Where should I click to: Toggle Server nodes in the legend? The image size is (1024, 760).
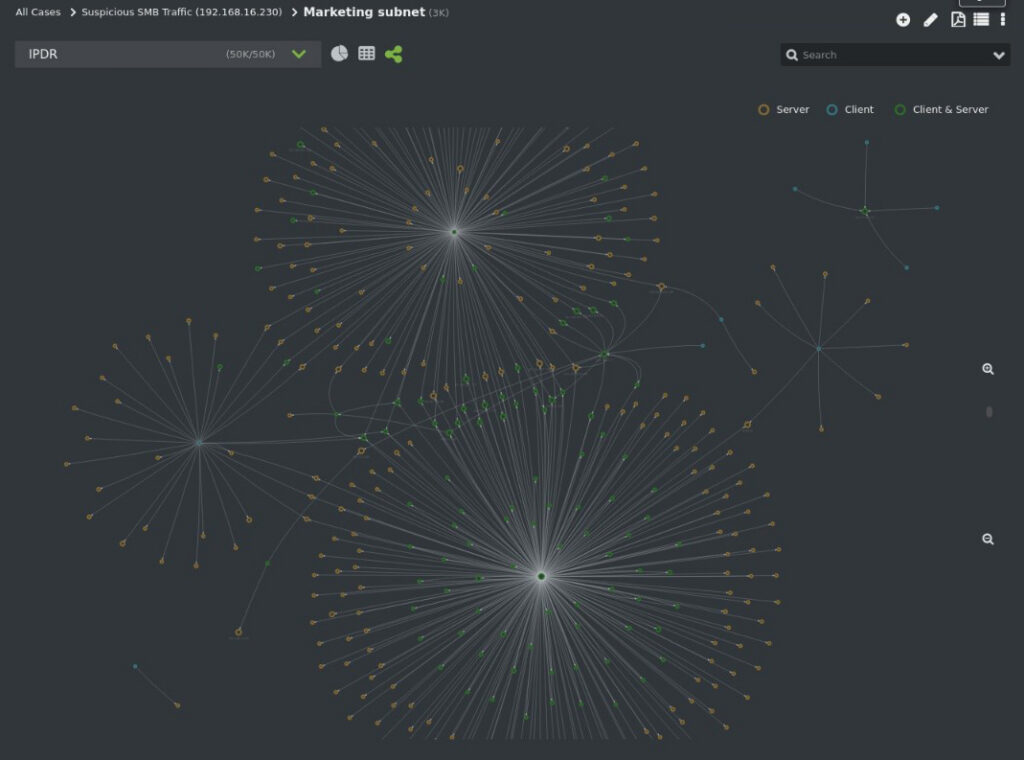click(x=784, y=110)
